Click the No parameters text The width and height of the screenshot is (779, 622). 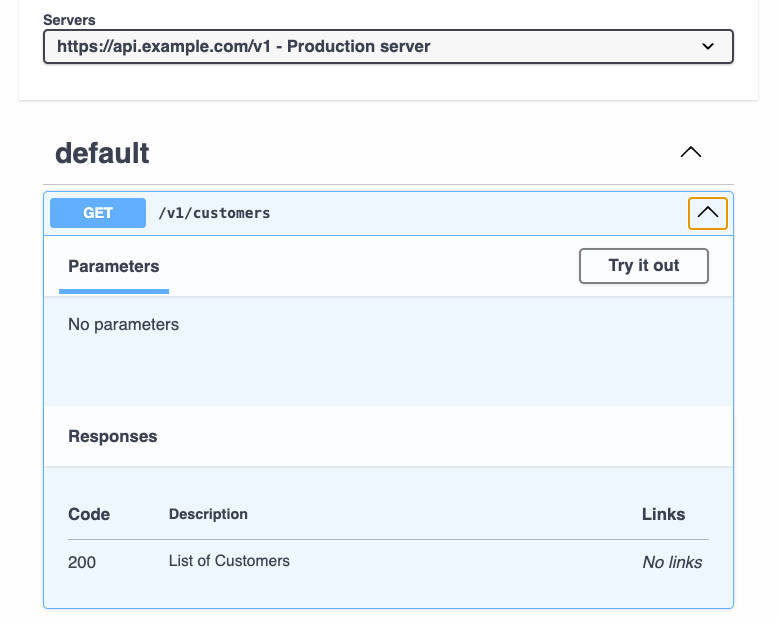123,324
